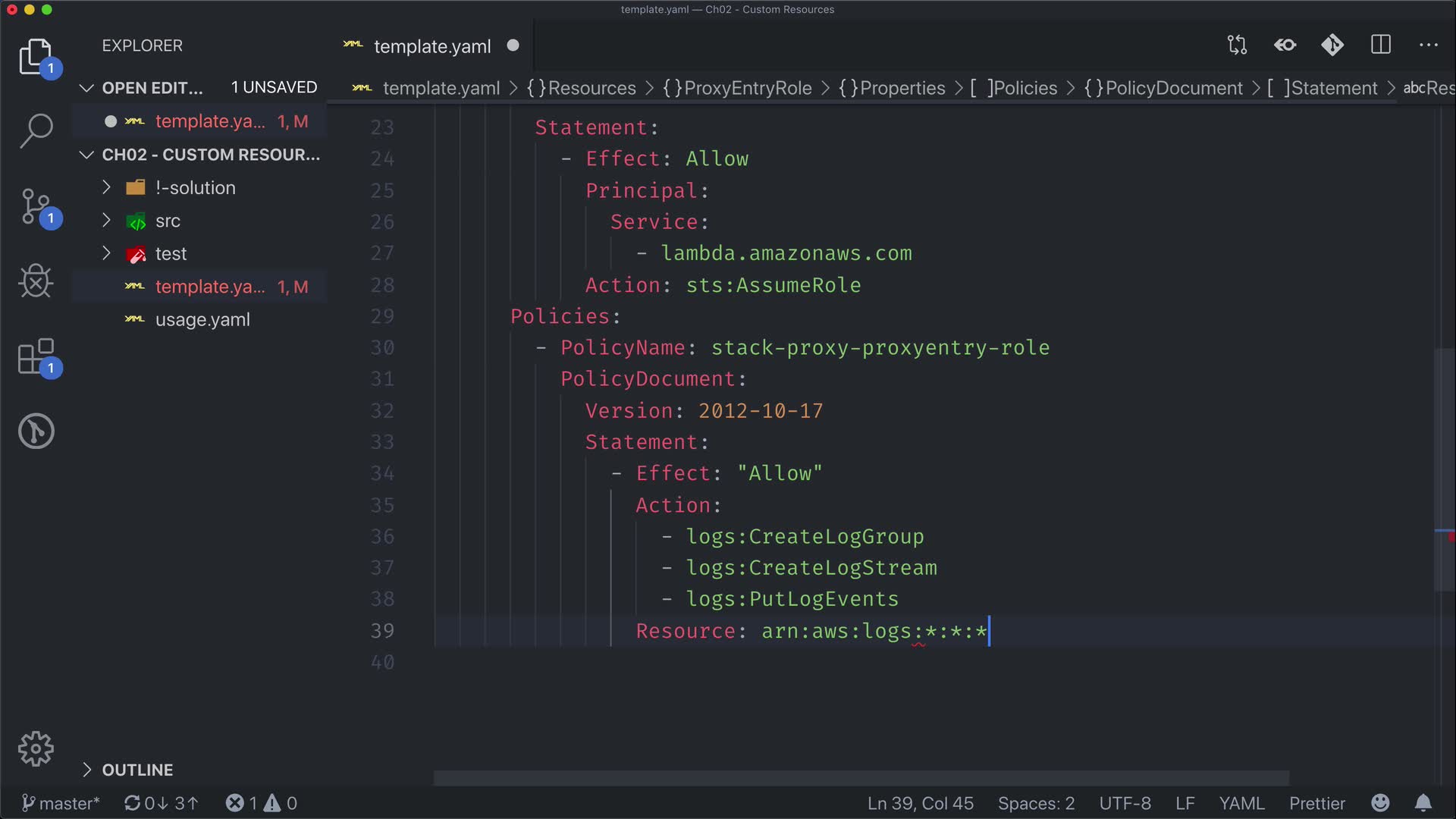Click the YAML language mode button

[x=1241, y=803]
